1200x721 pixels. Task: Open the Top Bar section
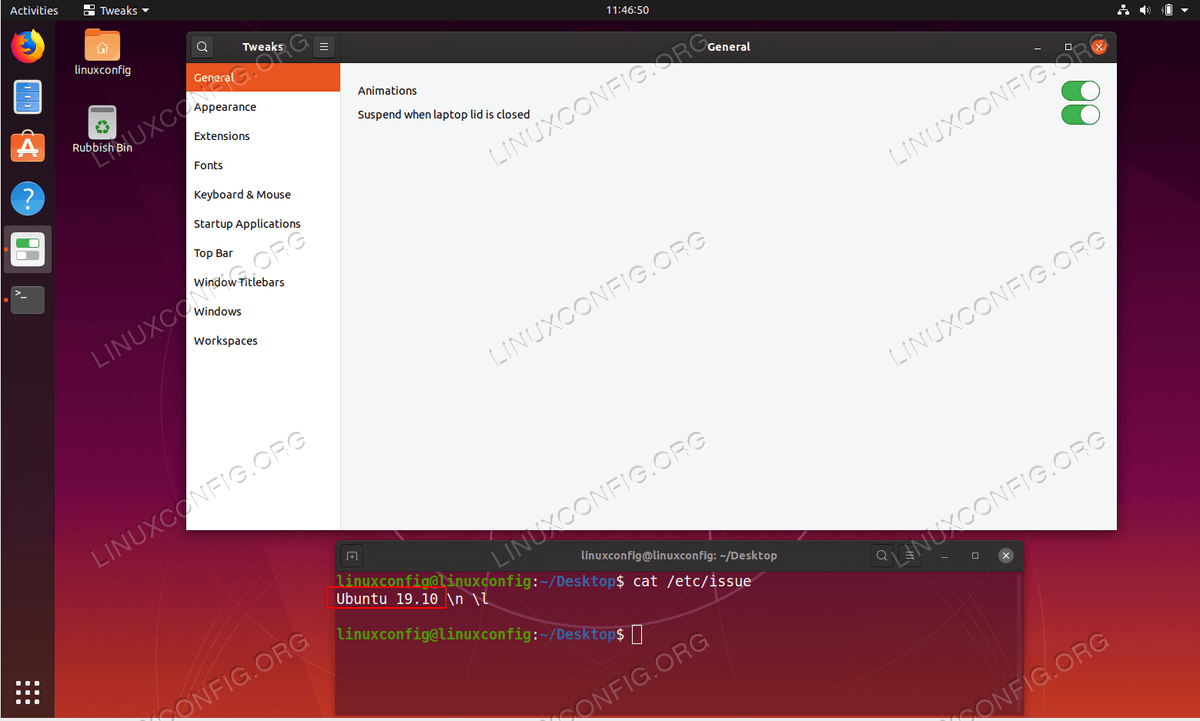[x=263, y=253]
